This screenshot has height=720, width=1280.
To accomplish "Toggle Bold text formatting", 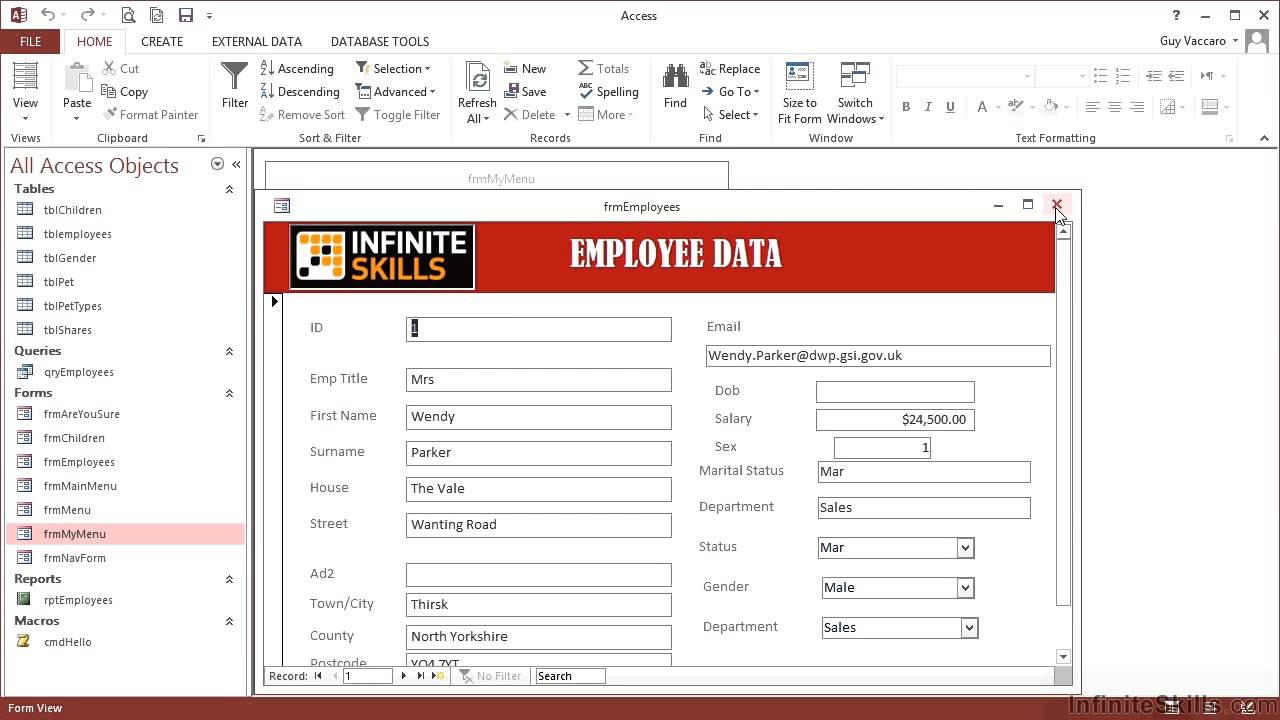I will tap(906, 107).
